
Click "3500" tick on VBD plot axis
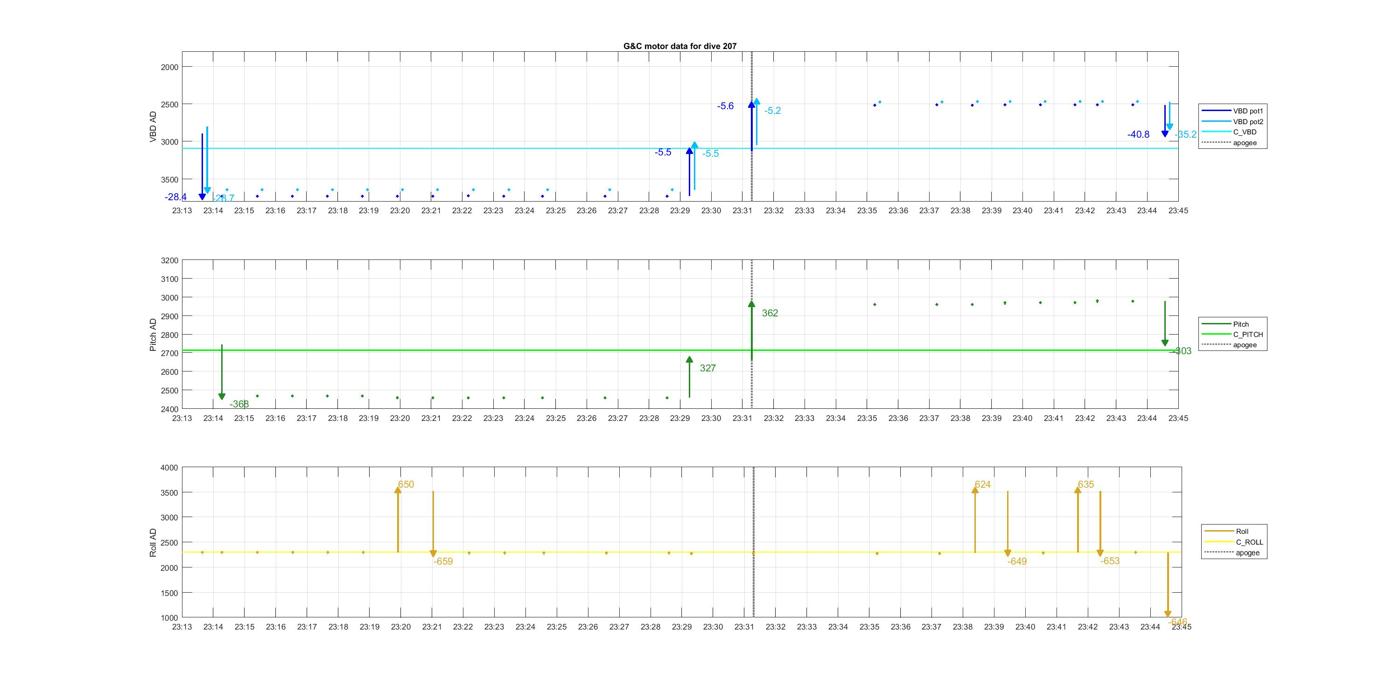(x=169, y=179)
